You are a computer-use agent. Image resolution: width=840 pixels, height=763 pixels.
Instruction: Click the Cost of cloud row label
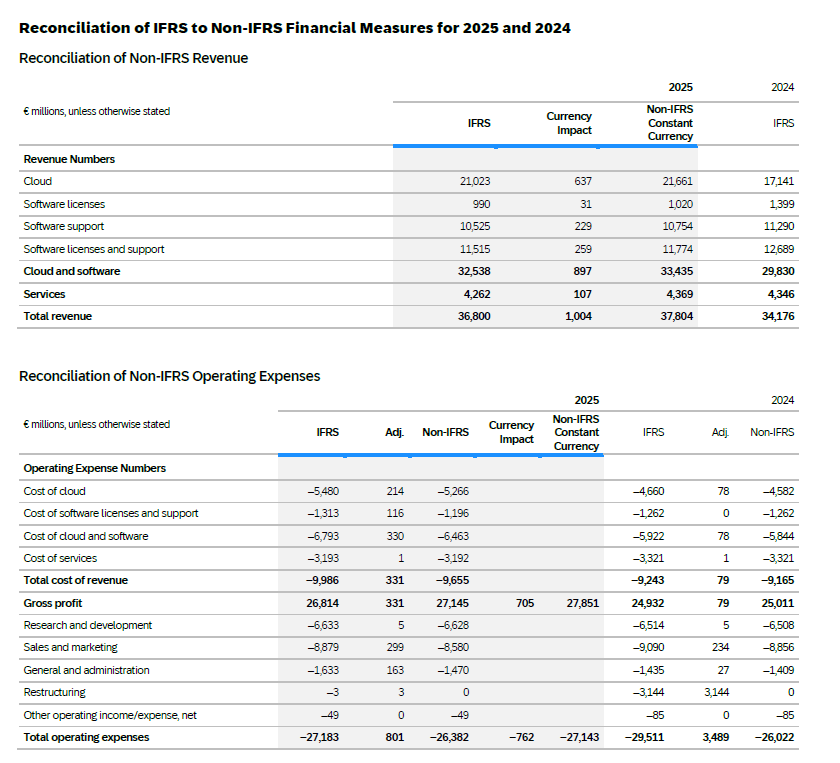[x=55, y=491]
